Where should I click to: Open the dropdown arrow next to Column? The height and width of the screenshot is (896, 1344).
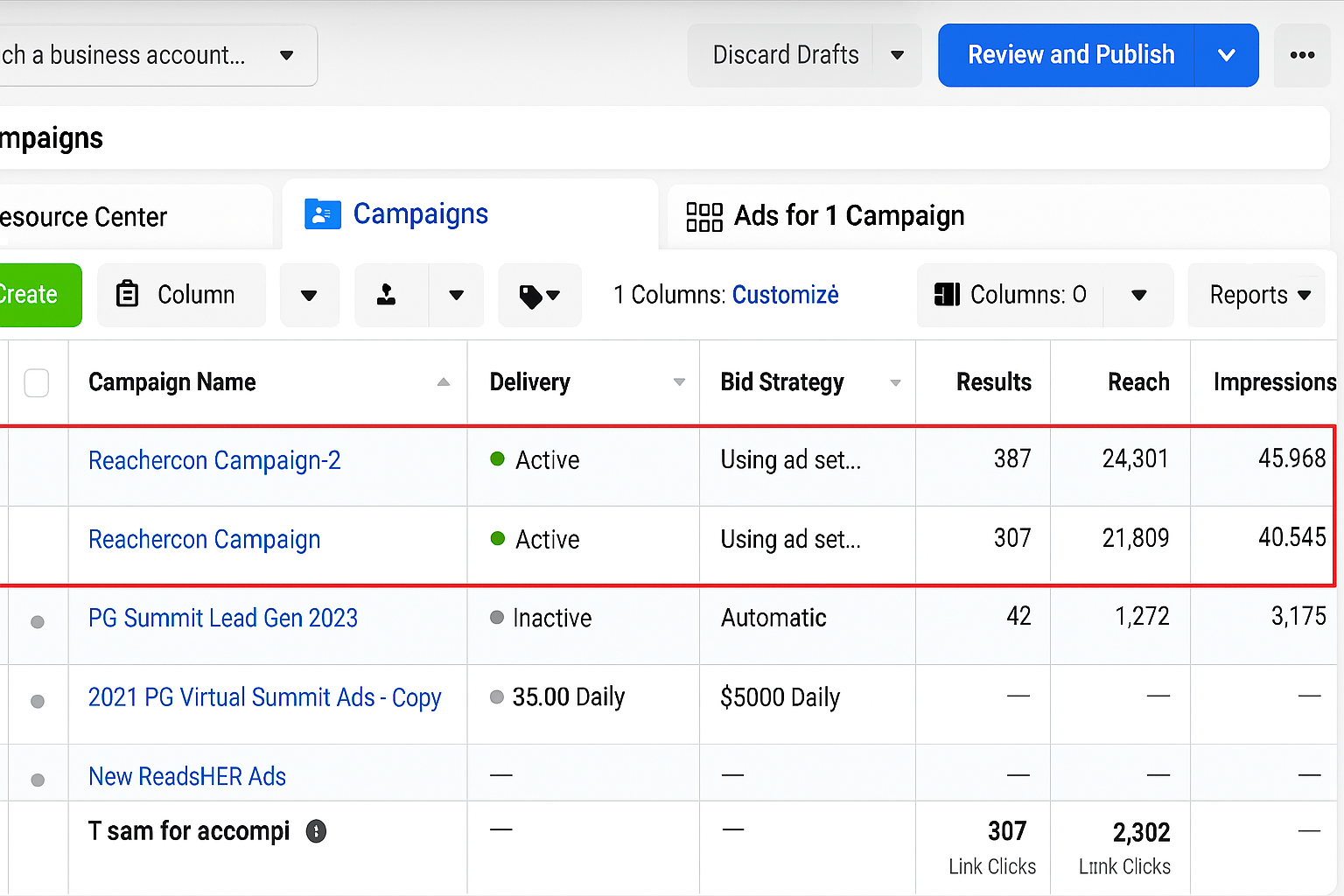click(309, 295)
